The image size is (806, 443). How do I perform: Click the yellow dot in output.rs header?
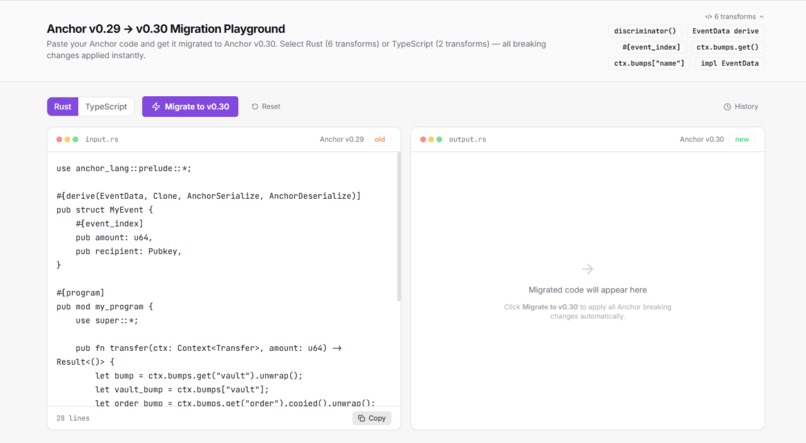point(431,139)
